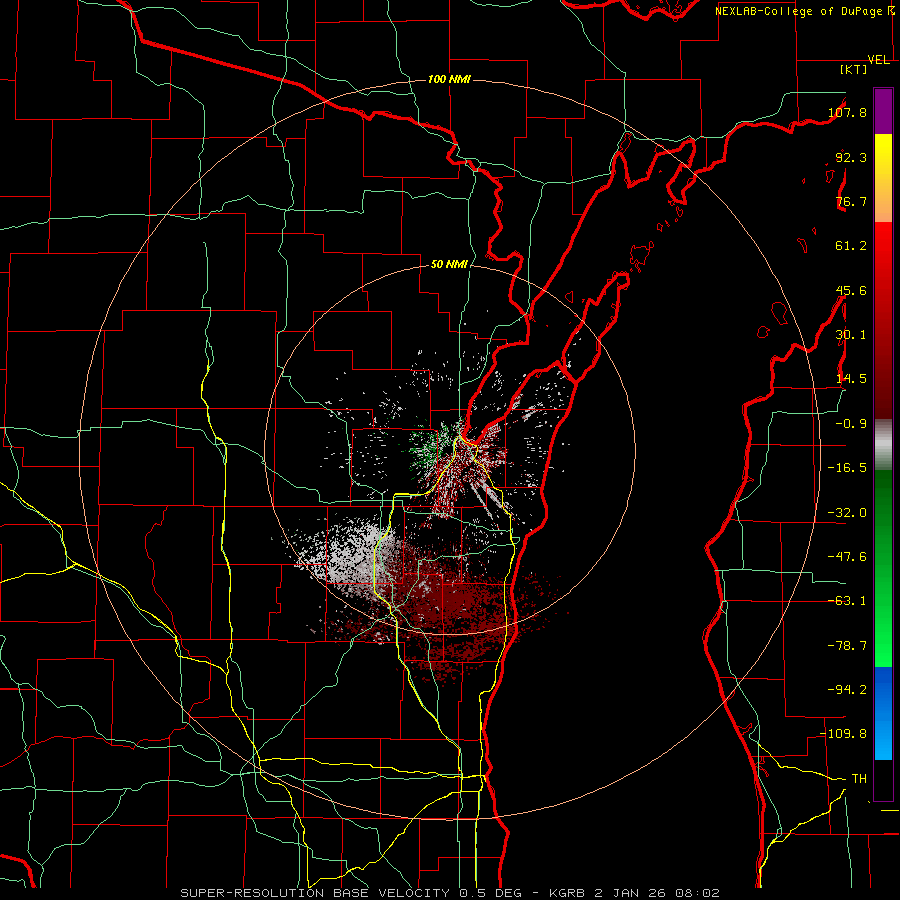The height and width of the screenshot is (900, 900).
Task: Click the 45.6 value on the velocity scale
Action: point(851,290)
